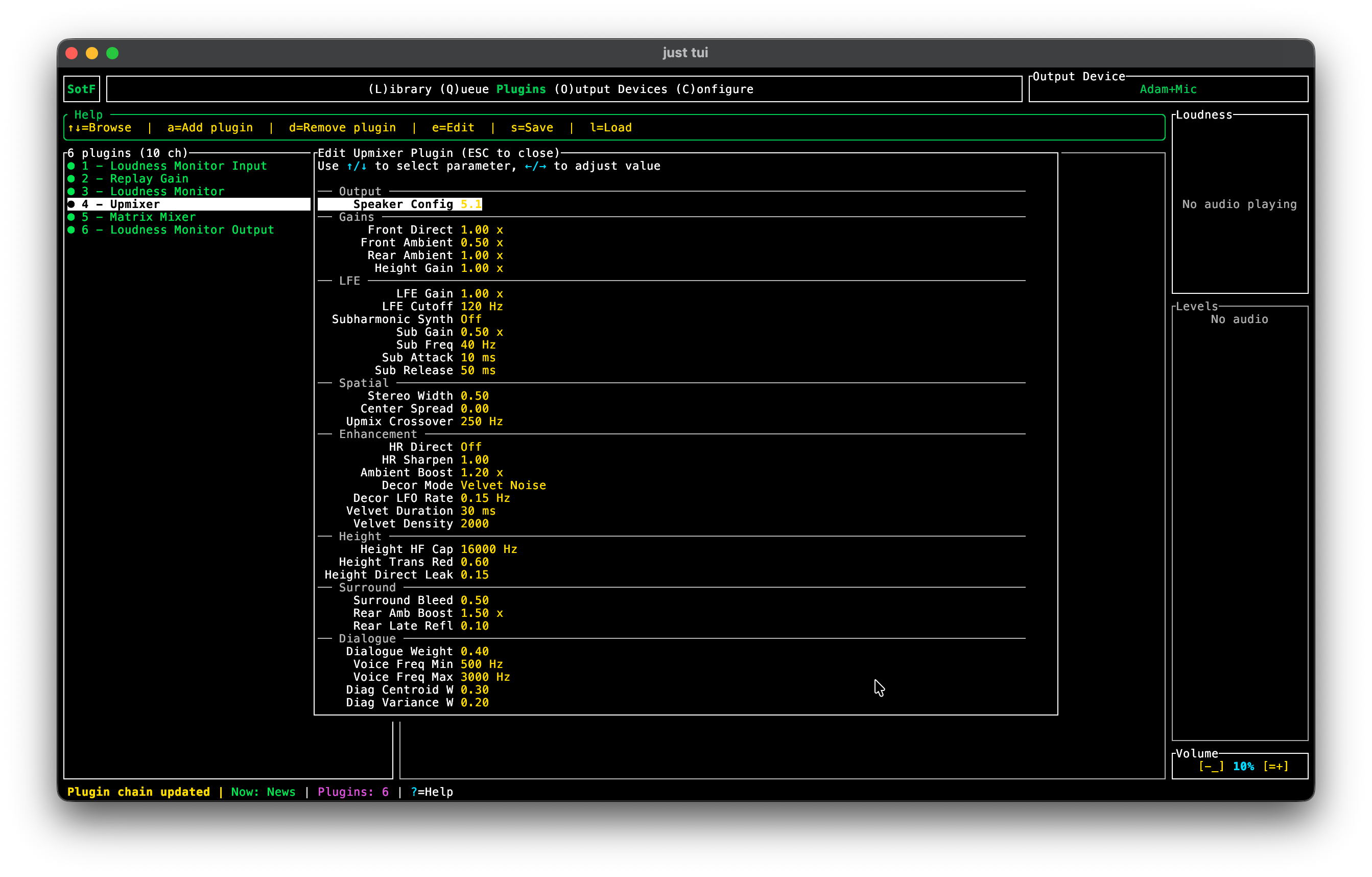Click Voice Freq Max 3000 Hz

tap(431, 677)
